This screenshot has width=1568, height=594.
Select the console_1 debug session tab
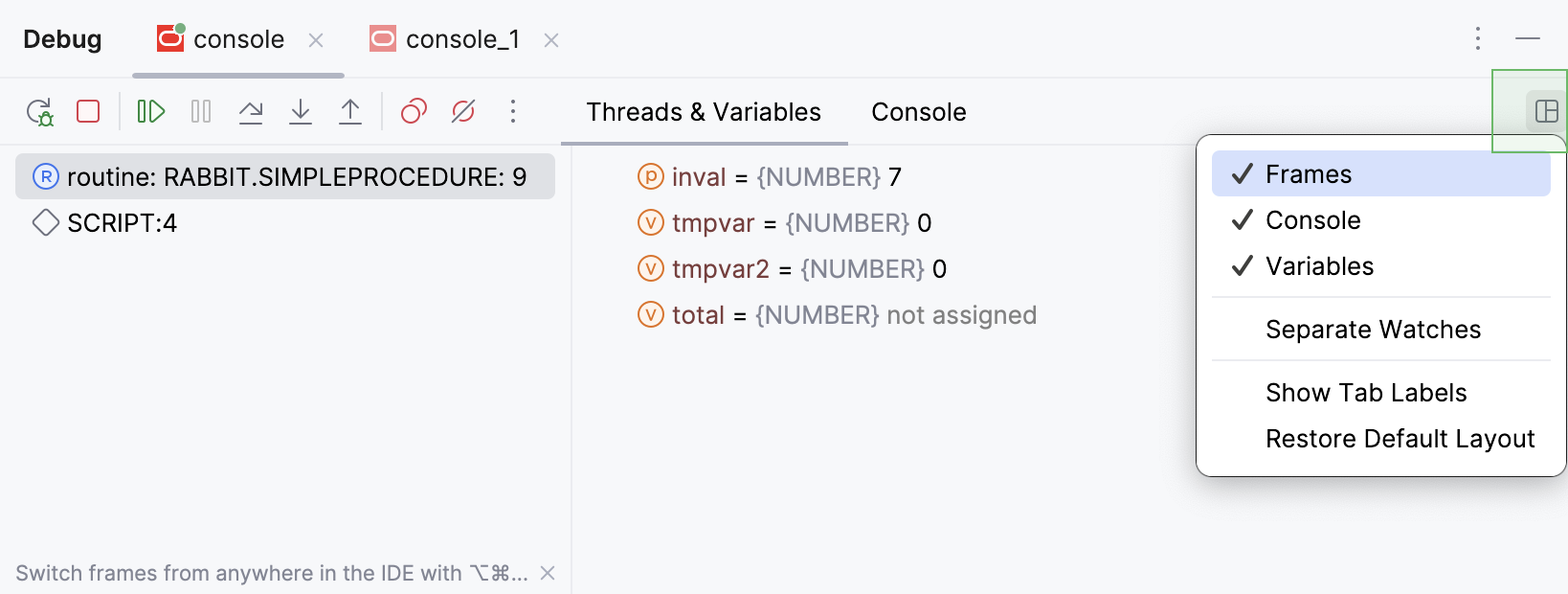[462, 39]
